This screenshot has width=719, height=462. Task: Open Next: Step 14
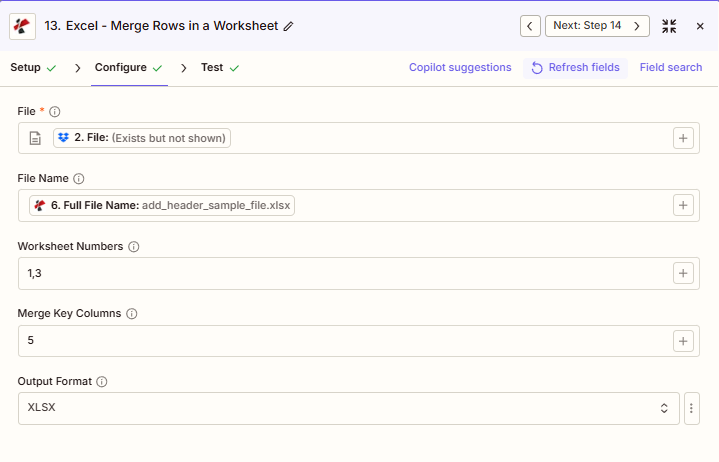coord(597,26)
